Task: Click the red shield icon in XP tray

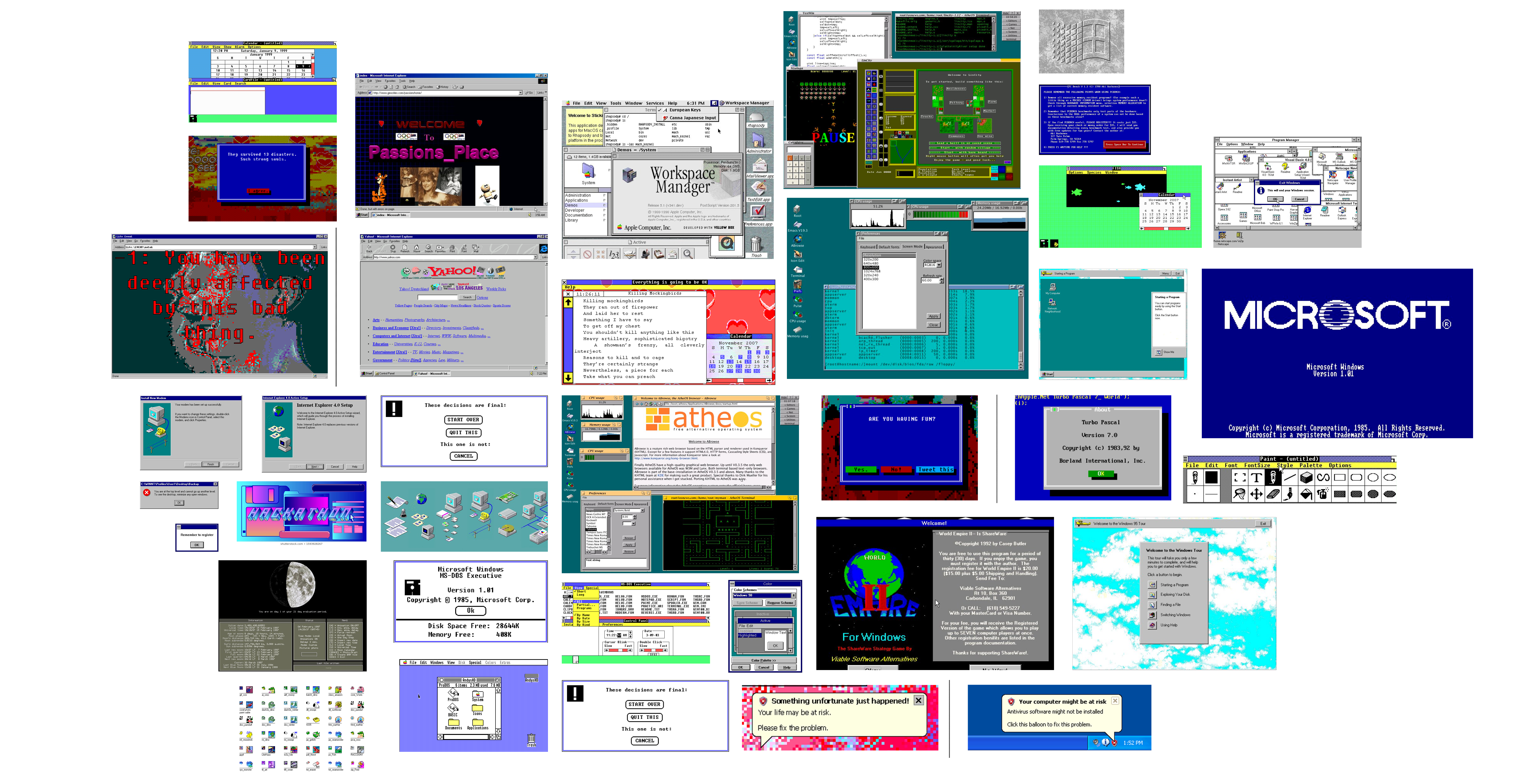Action: click(1114, 743)
